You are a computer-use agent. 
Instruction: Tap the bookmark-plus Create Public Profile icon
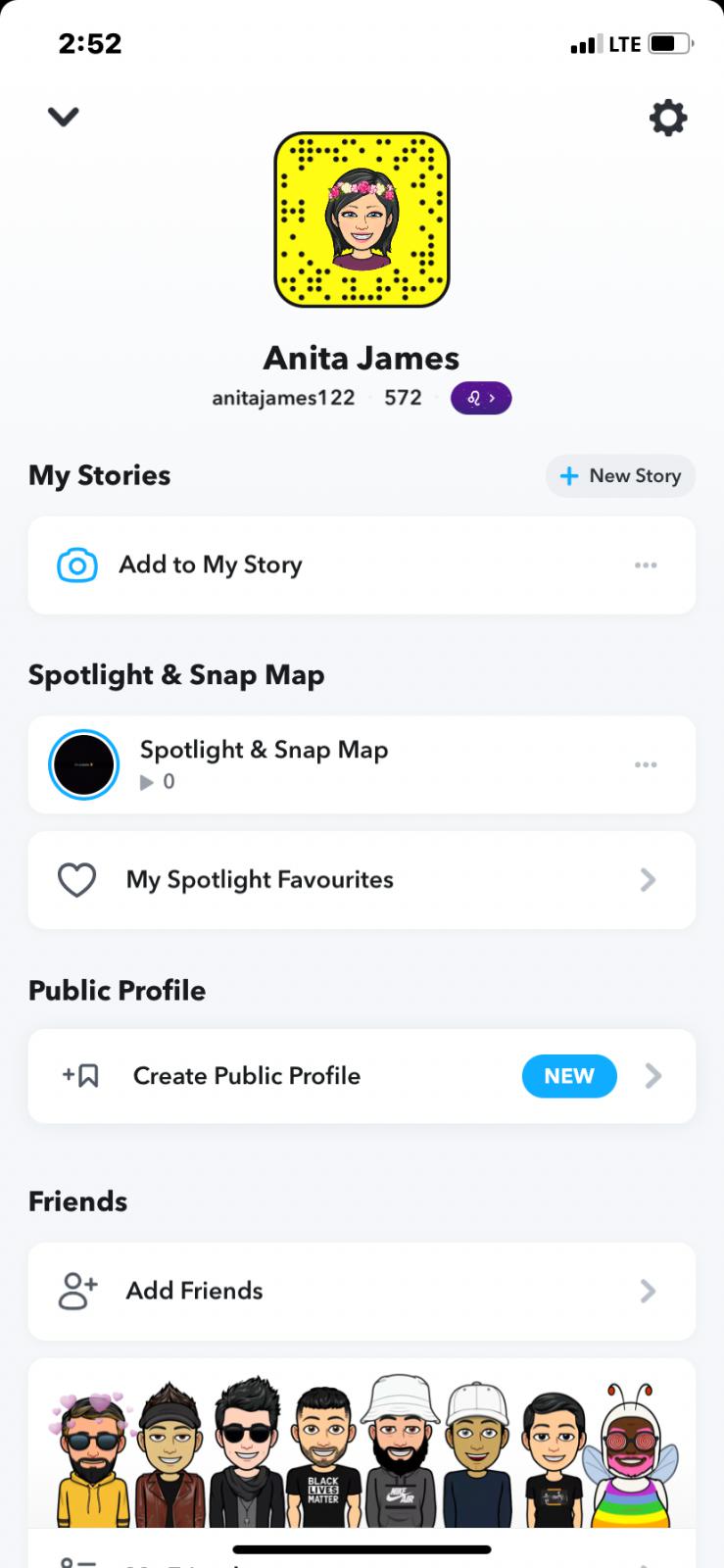pyautogui.click(x=80, y=1076)
